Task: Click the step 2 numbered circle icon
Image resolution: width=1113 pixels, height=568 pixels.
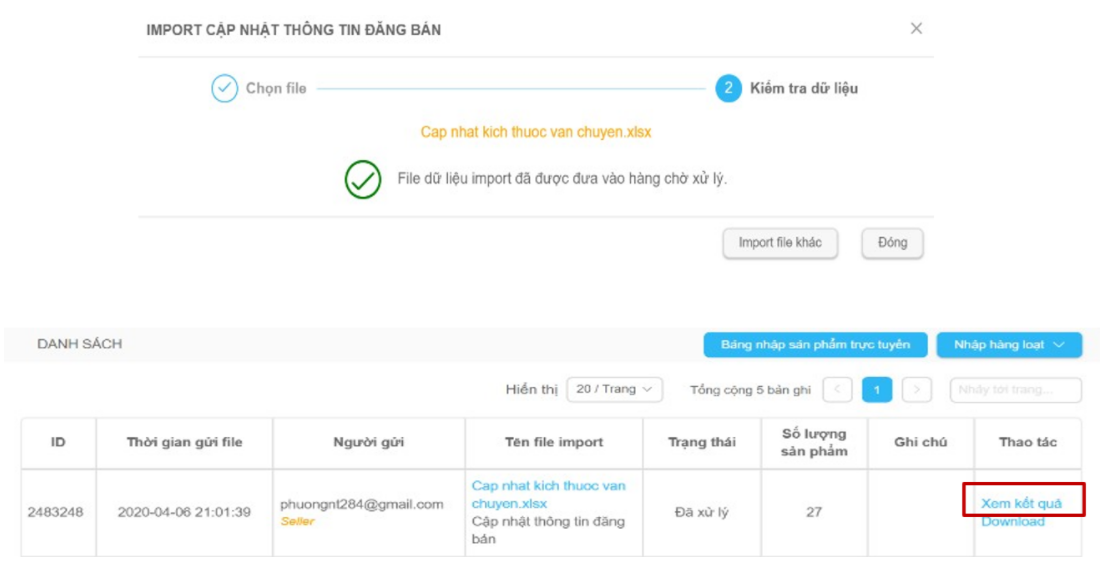Action: coord(728,89)
